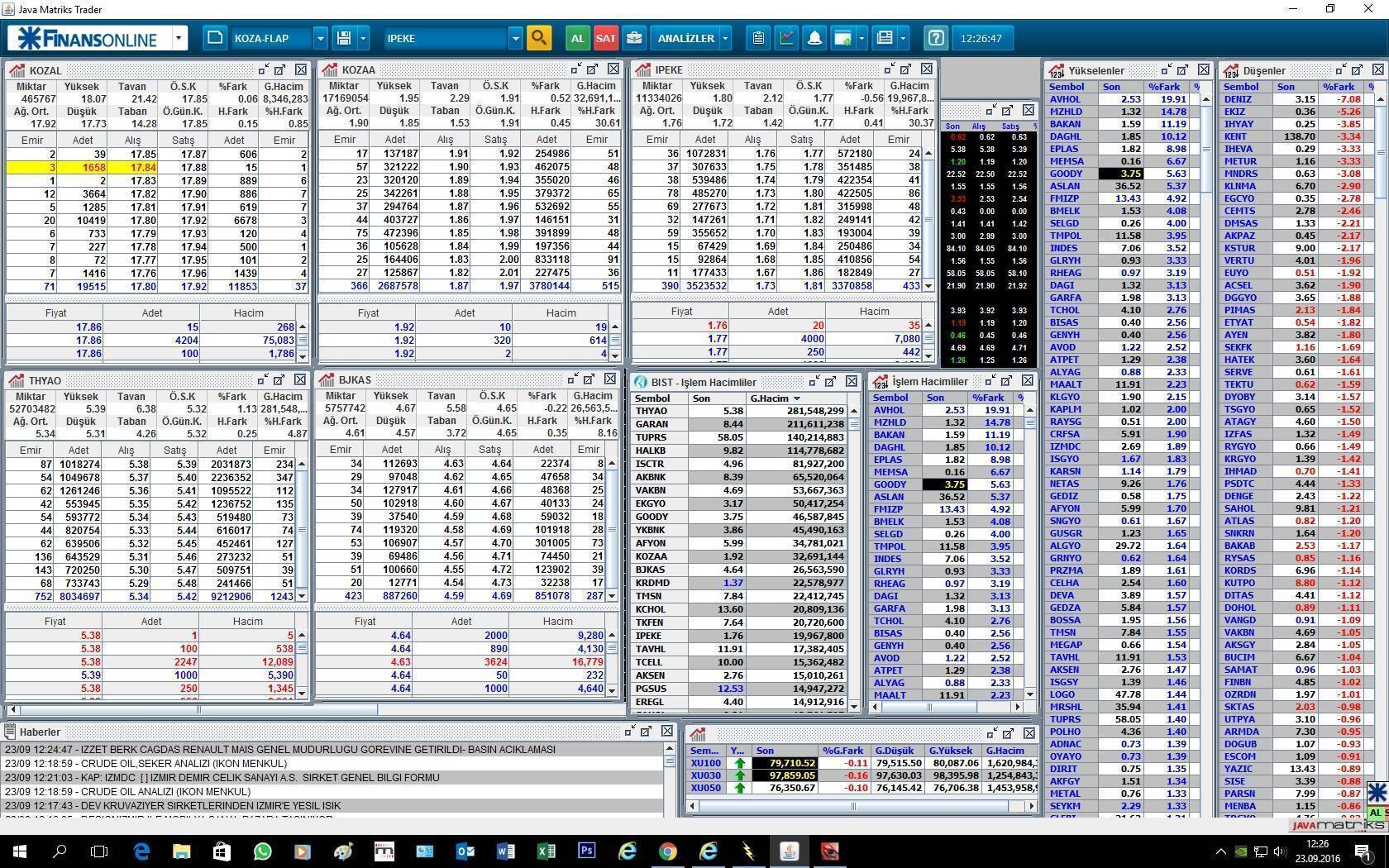The height and width of the screenshot is (868, 1389).
Task: Click the magnifier symbol search icon
Action: (539, 38)
